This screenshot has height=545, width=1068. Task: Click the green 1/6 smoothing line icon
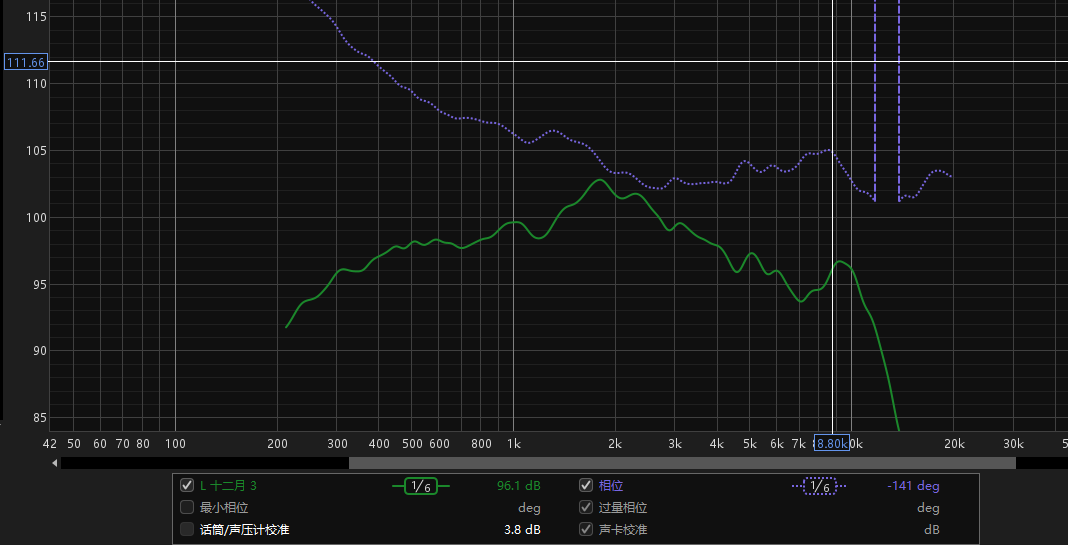pos(420,486)
